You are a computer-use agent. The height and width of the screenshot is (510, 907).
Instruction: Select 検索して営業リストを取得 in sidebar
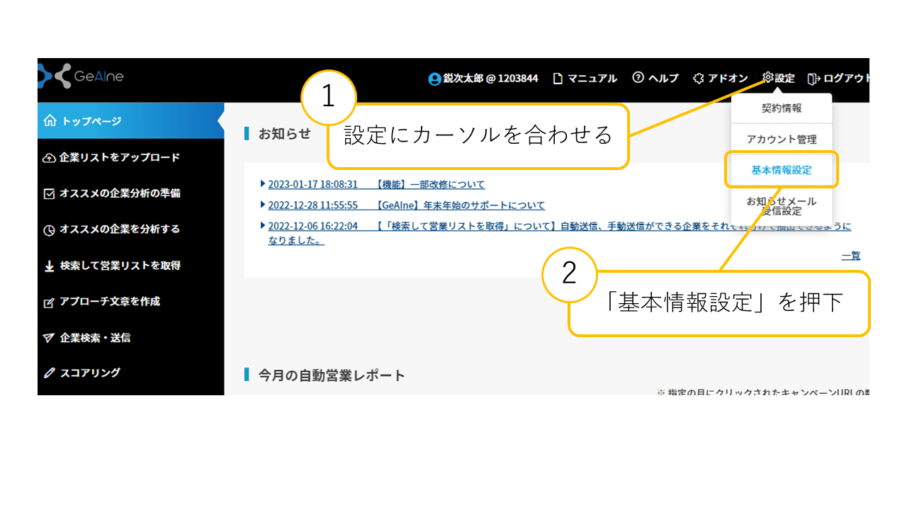point(119,266)
